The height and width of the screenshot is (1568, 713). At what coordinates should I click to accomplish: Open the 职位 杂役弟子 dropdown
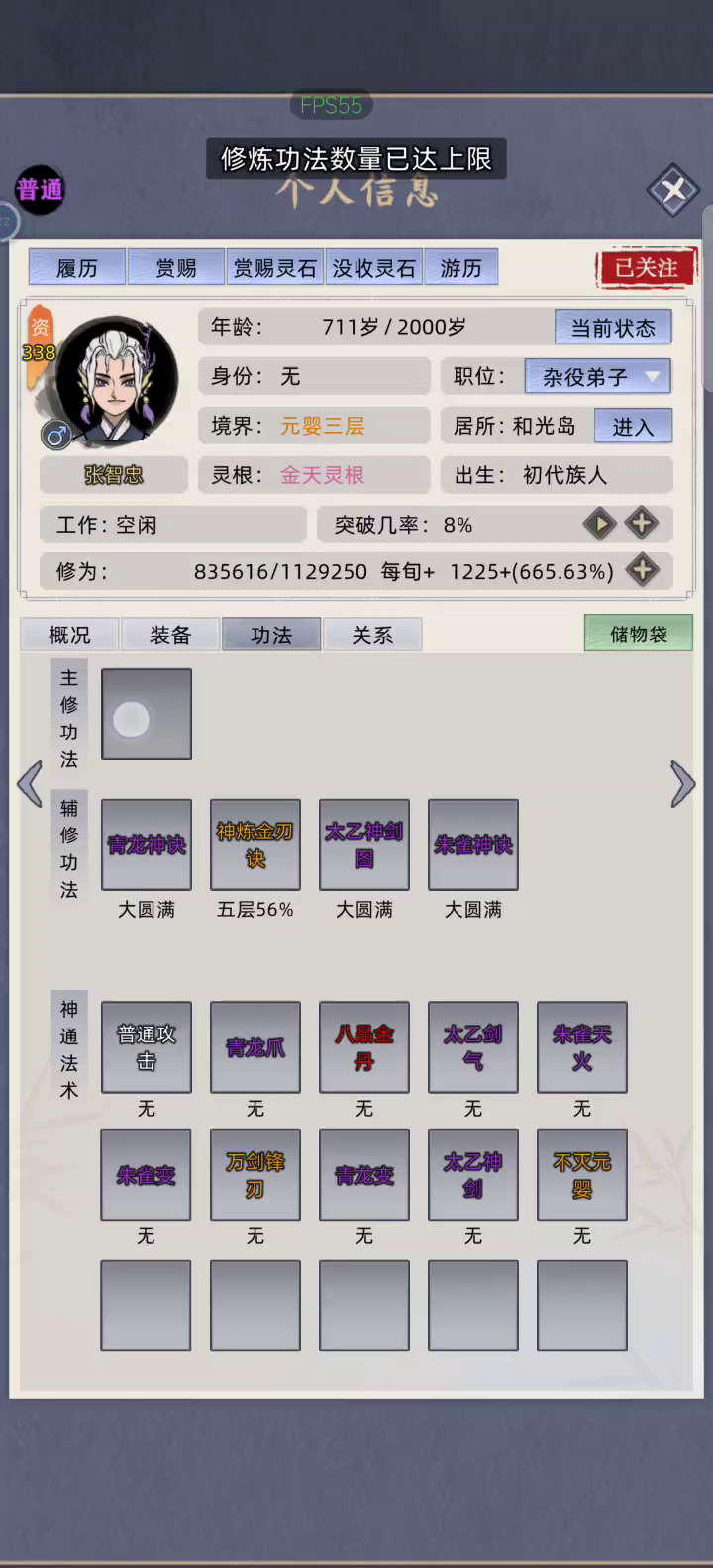[x=598, y=376]
